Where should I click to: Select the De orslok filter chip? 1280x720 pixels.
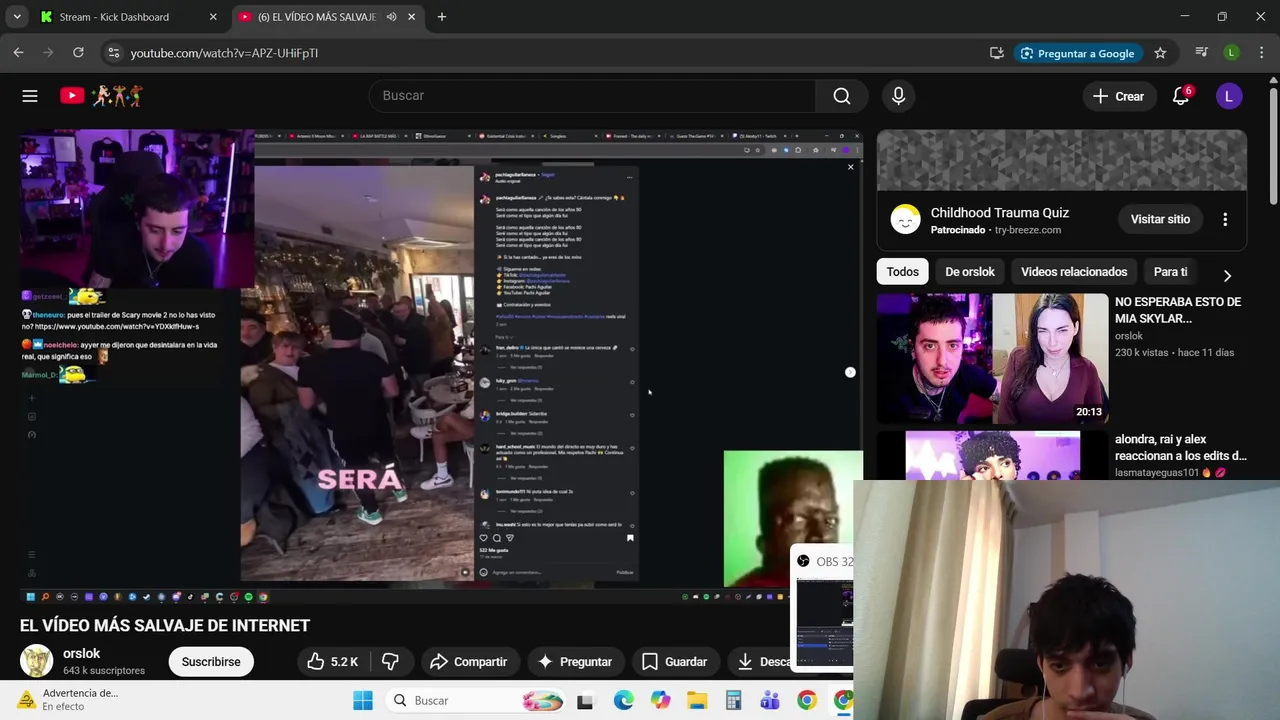coord(970,272)
